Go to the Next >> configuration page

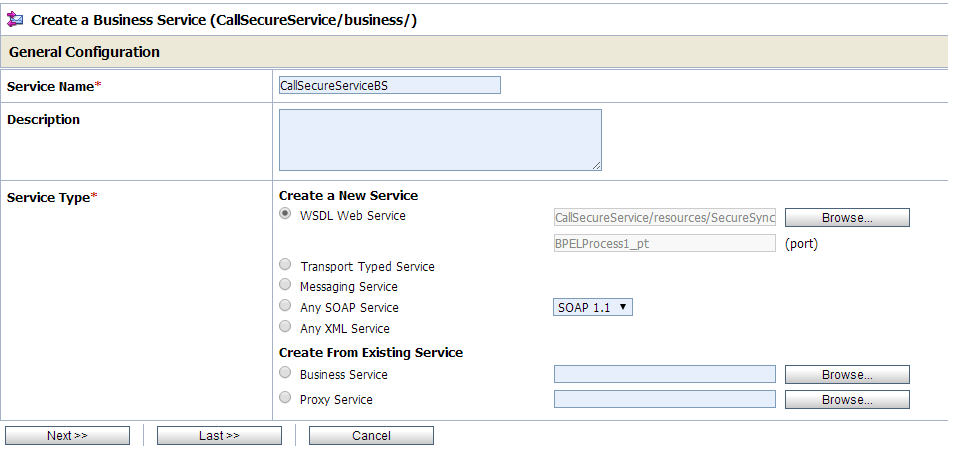click(x=67, y=435)
